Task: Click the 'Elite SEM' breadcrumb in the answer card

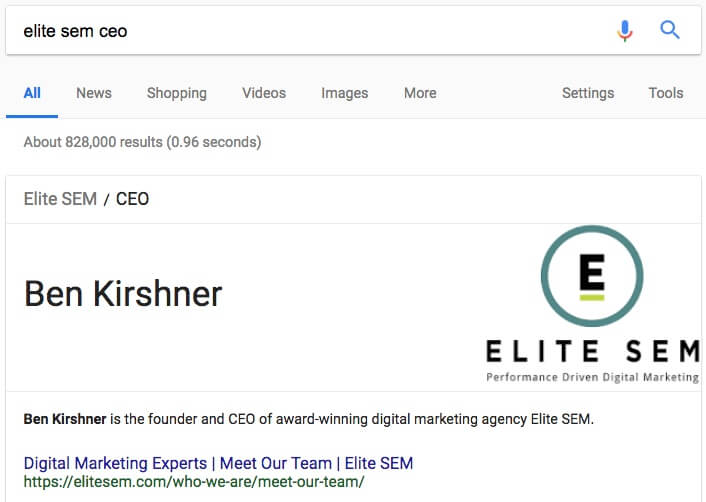Action: point(60,199)
